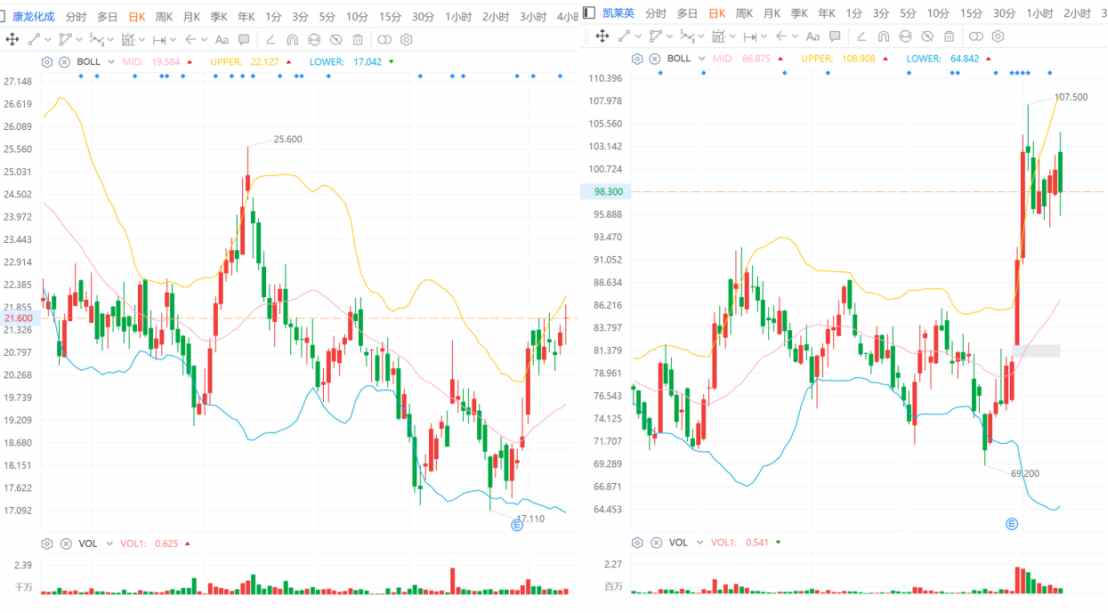1108x613 pixels.
Task: Click 凯莱英 stock name link
Action: pos(618,13)
